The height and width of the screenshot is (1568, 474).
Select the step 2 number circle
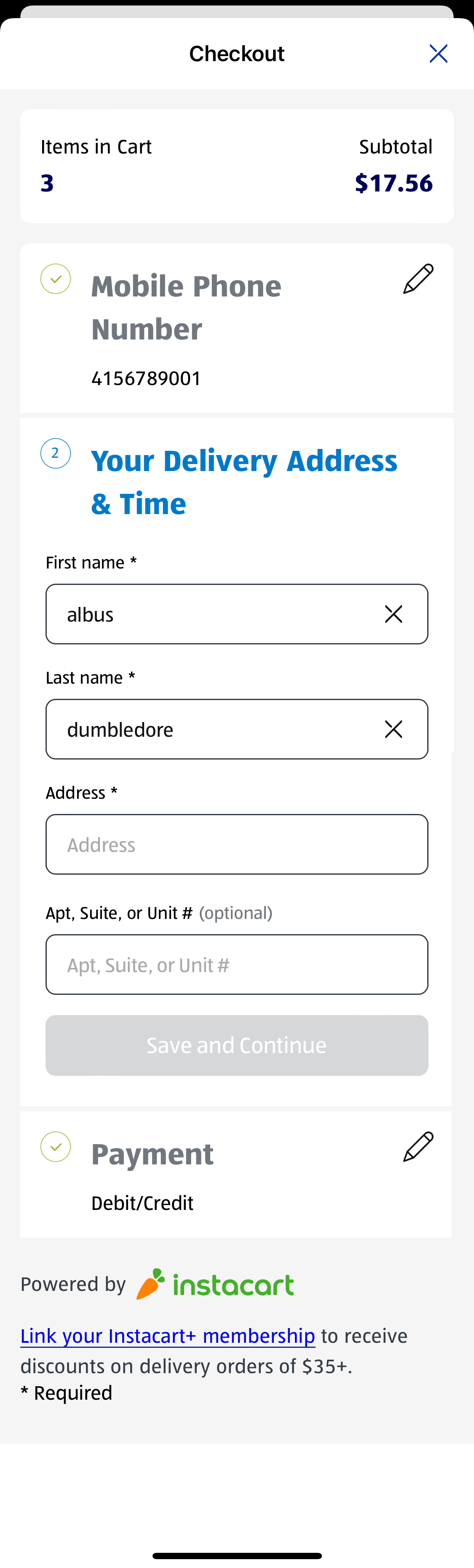point(55,453)
